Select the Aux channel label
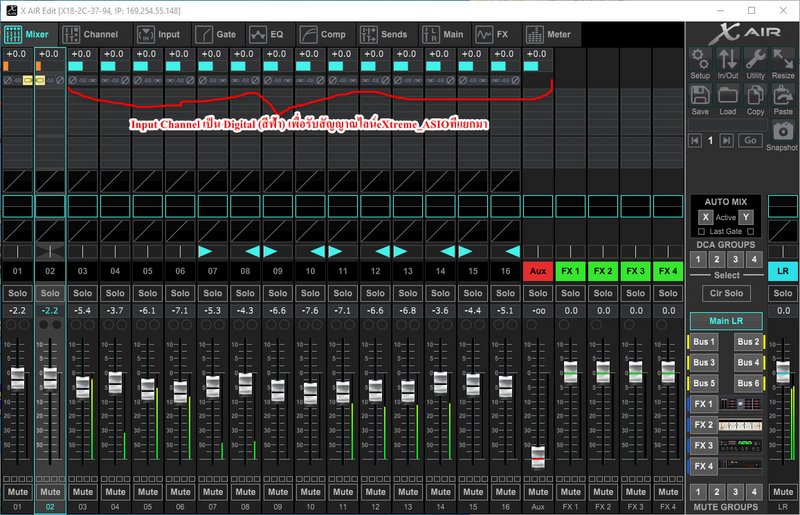The image size is (800, 515). [x=538, y=271]
